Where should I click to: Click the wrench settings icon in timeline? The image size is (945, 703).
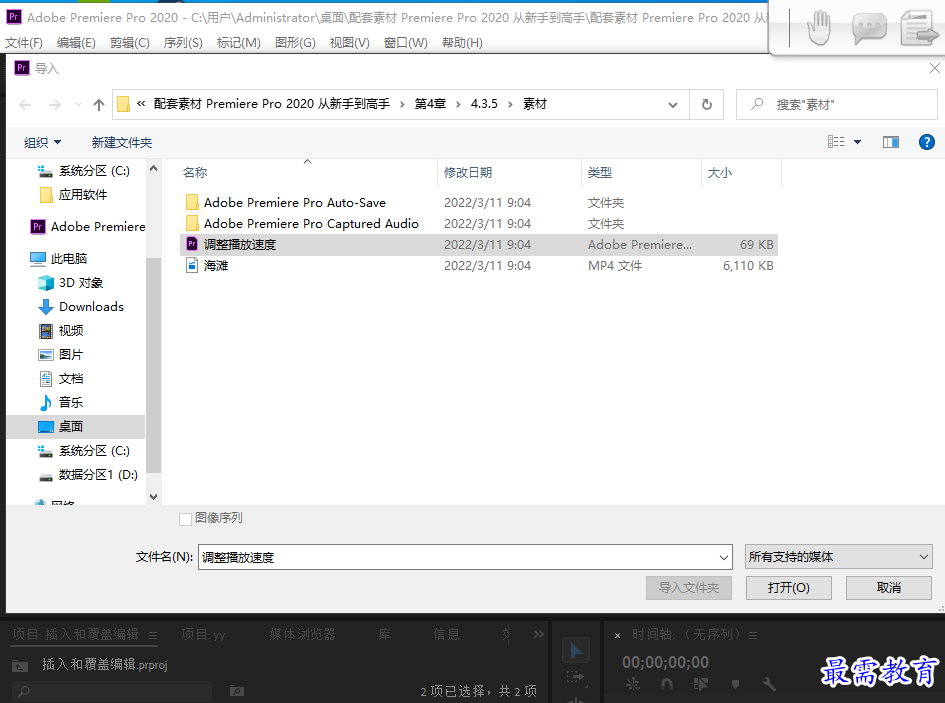click(x=768, y=684)
